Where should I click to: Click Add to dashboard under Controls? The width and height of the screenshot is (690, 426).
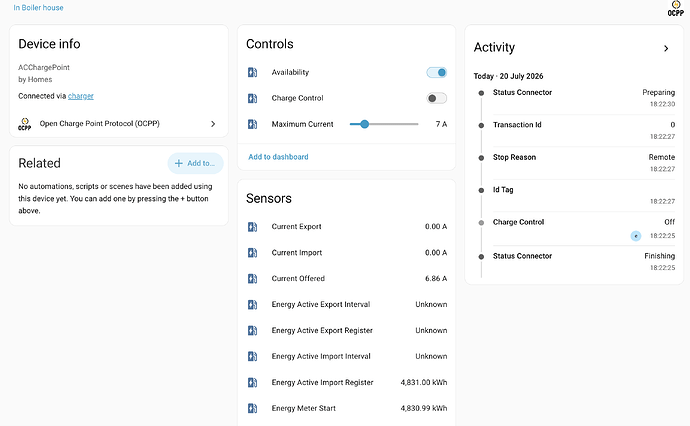[x=278, y=157]
